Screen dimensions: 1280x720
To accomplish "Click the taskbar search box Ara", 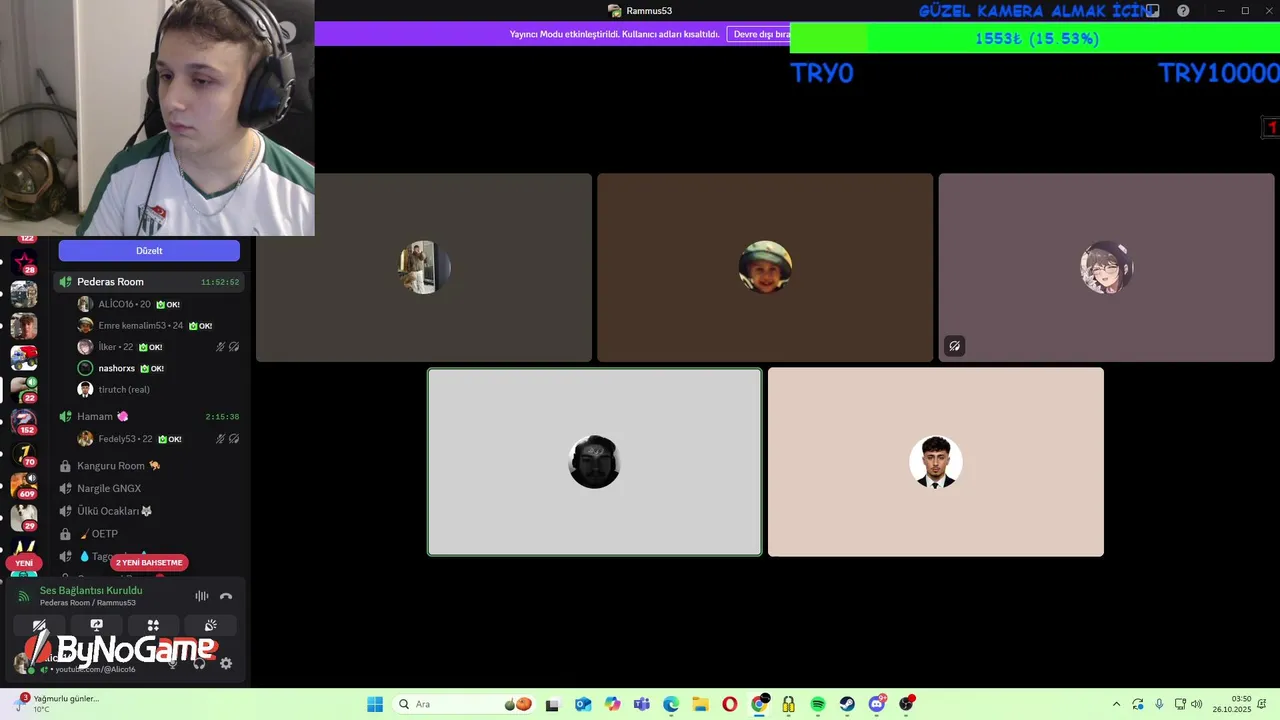I will coord(465,704).
